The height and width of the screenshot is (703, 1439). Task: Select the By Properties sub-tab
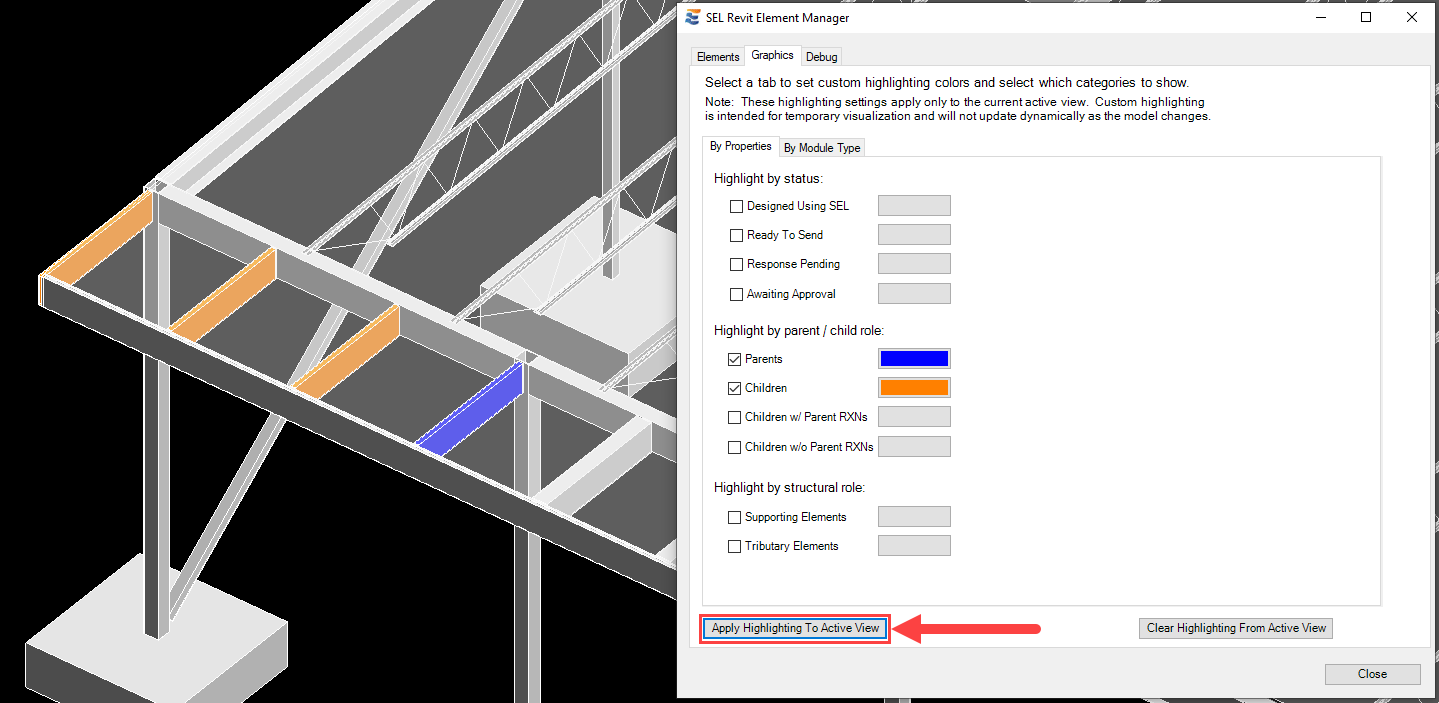(741, 146)
